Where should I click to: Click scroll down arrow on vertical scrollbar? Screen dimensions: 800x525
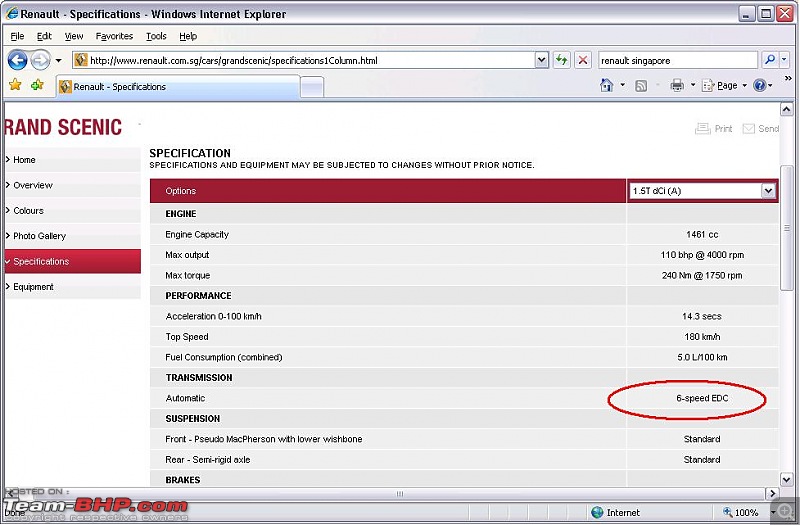[786, 479]
